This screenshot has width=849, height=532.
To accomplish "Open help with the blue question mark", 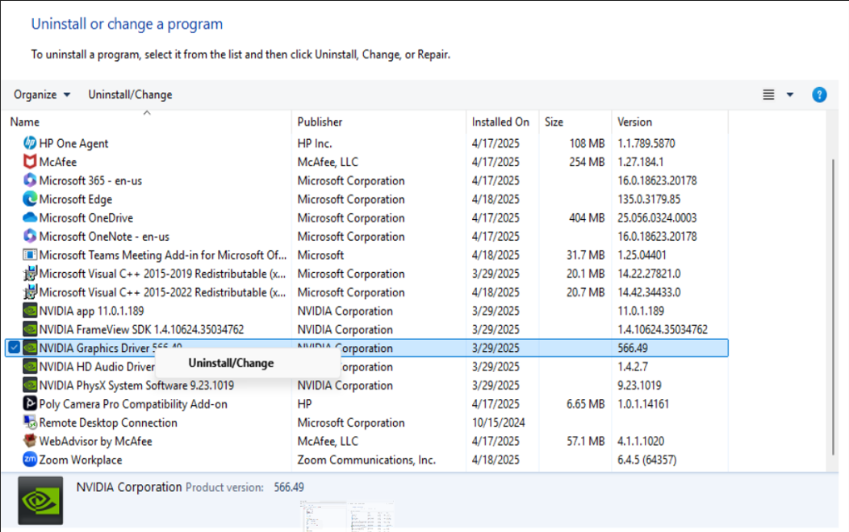I will [819, 95].
